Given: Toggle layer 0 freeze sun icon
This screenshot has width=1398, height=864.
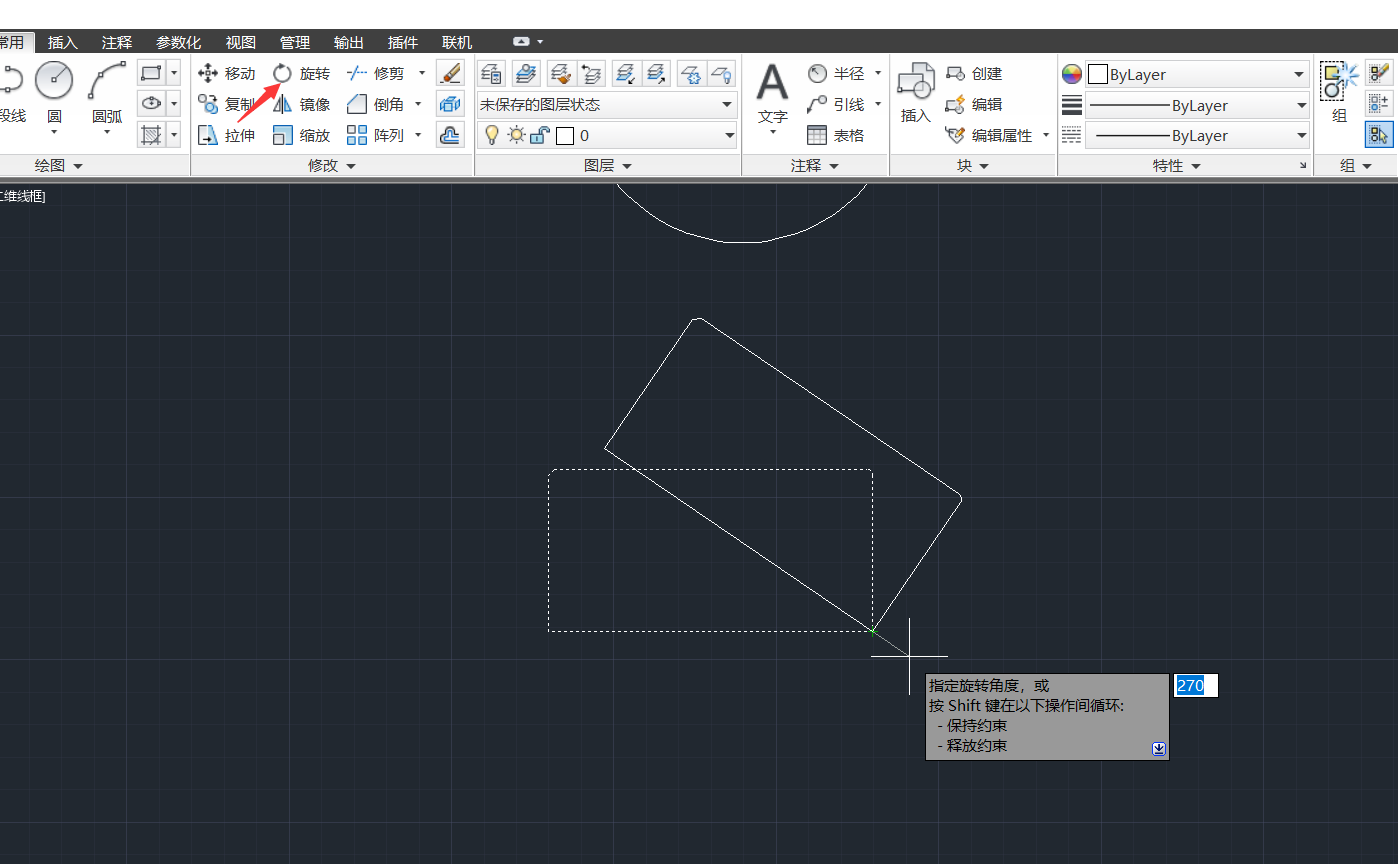Looking at the screenshot, I should point(516,135).
